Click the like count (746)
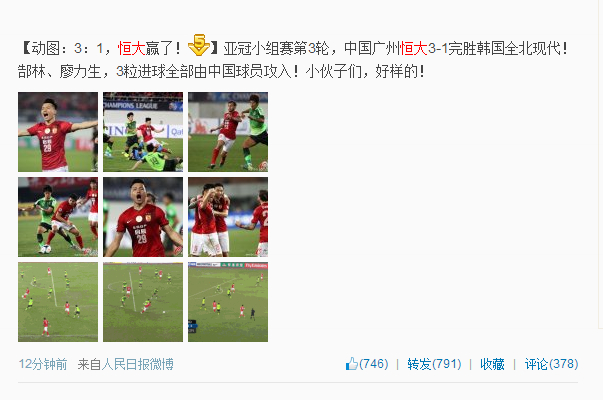 pos(373,364)
